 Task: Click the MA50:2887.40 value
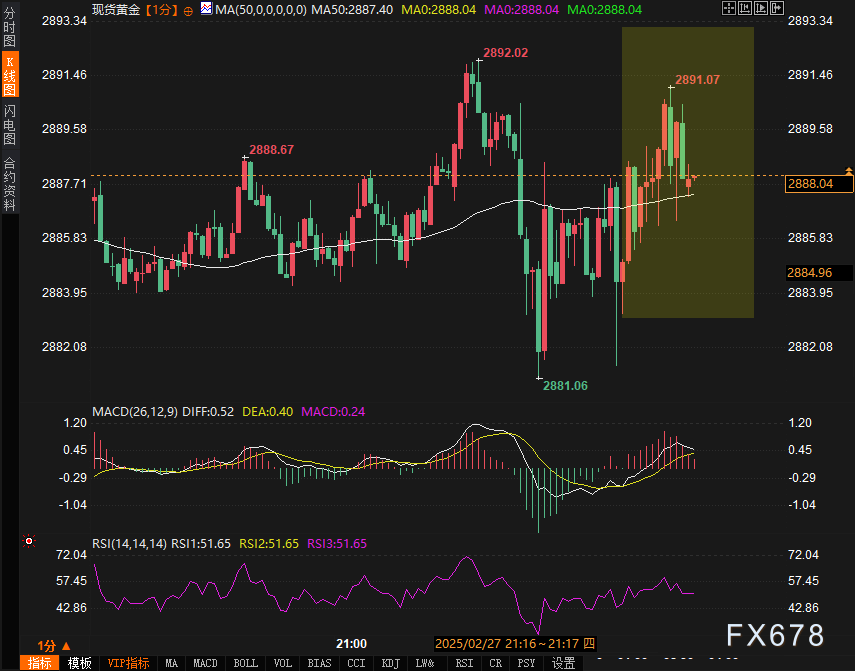pyautogui.click(x=352, y=10)
